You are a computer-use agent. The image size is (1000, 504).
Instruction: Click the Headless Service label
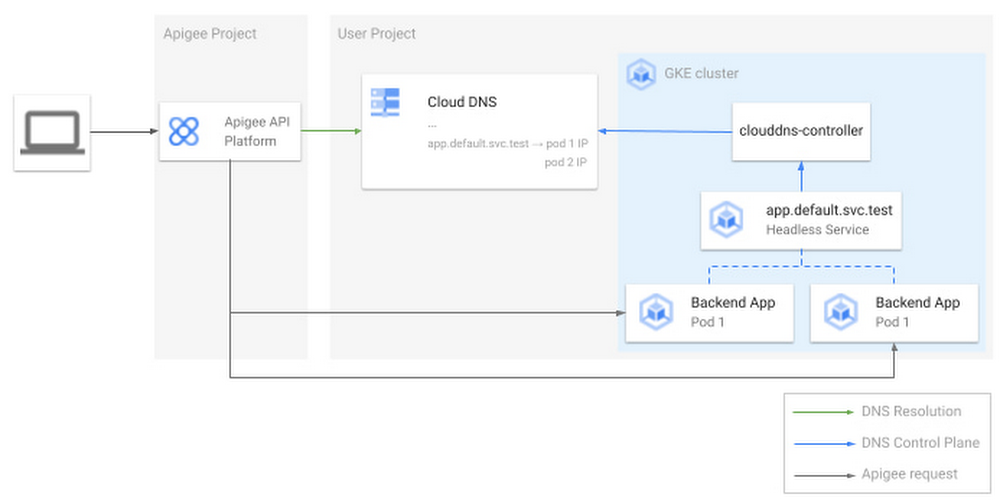817,230
